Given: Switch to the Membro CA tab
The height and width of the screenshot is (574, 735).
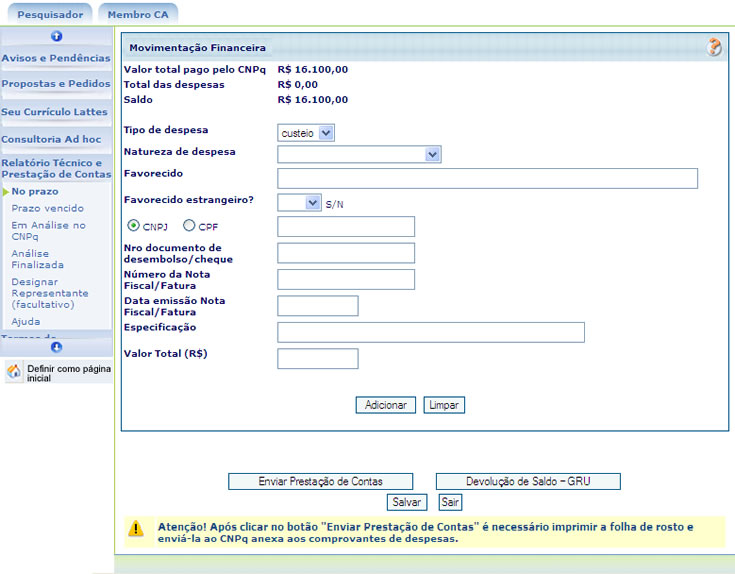Looking at the screenshot, I should [x=138, y=14].
